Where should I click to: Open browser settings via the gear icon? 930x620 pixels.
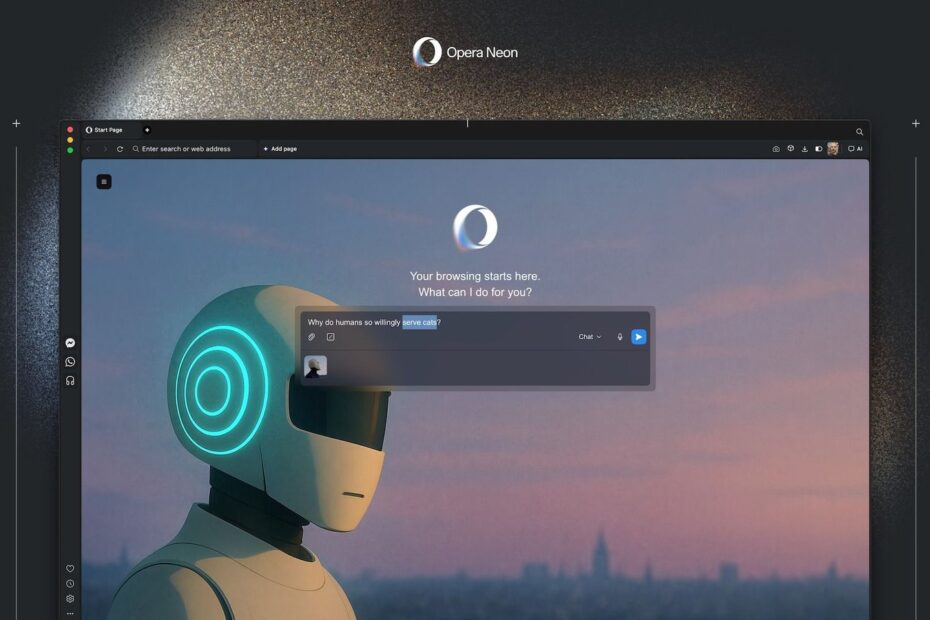[69, 598]
